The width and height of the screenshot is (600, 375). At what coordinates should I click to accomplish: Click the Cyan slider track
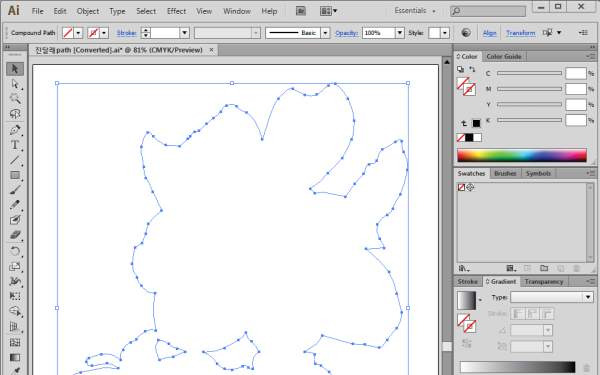tap(529, 73)
